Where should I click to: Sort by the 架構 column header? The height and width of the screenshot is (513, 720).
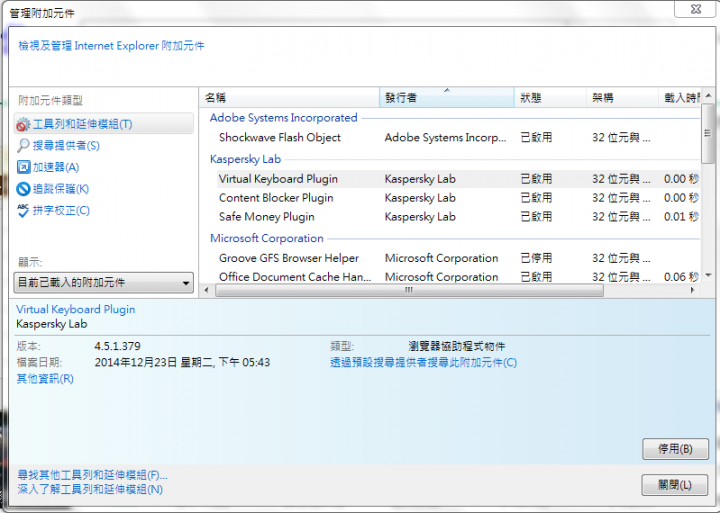pyautogui.click(x=622, y=97)
